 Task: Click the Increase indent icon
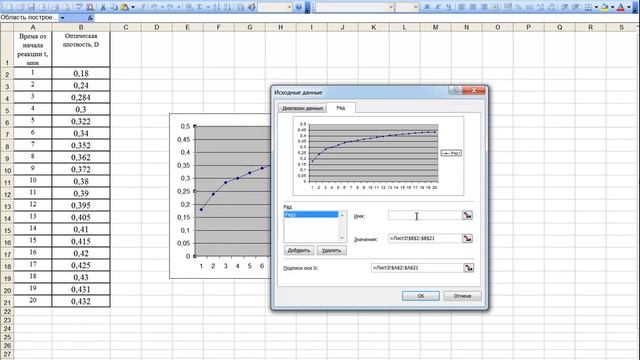coord(575,7)
